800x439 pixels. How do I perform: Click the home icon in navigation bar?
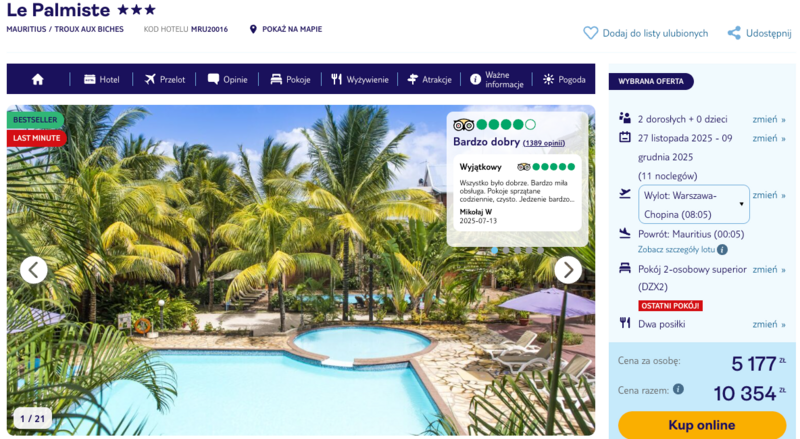coord(38,80)
